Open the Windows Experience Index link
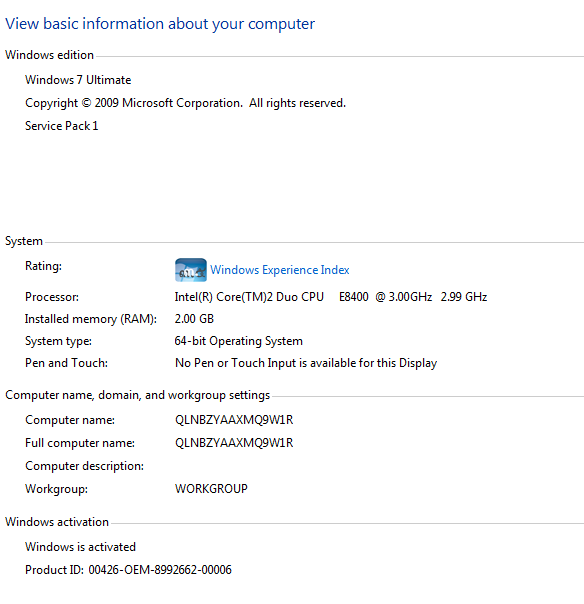The width and height of the screenshot is (584, 604). (x=280, y=270)
